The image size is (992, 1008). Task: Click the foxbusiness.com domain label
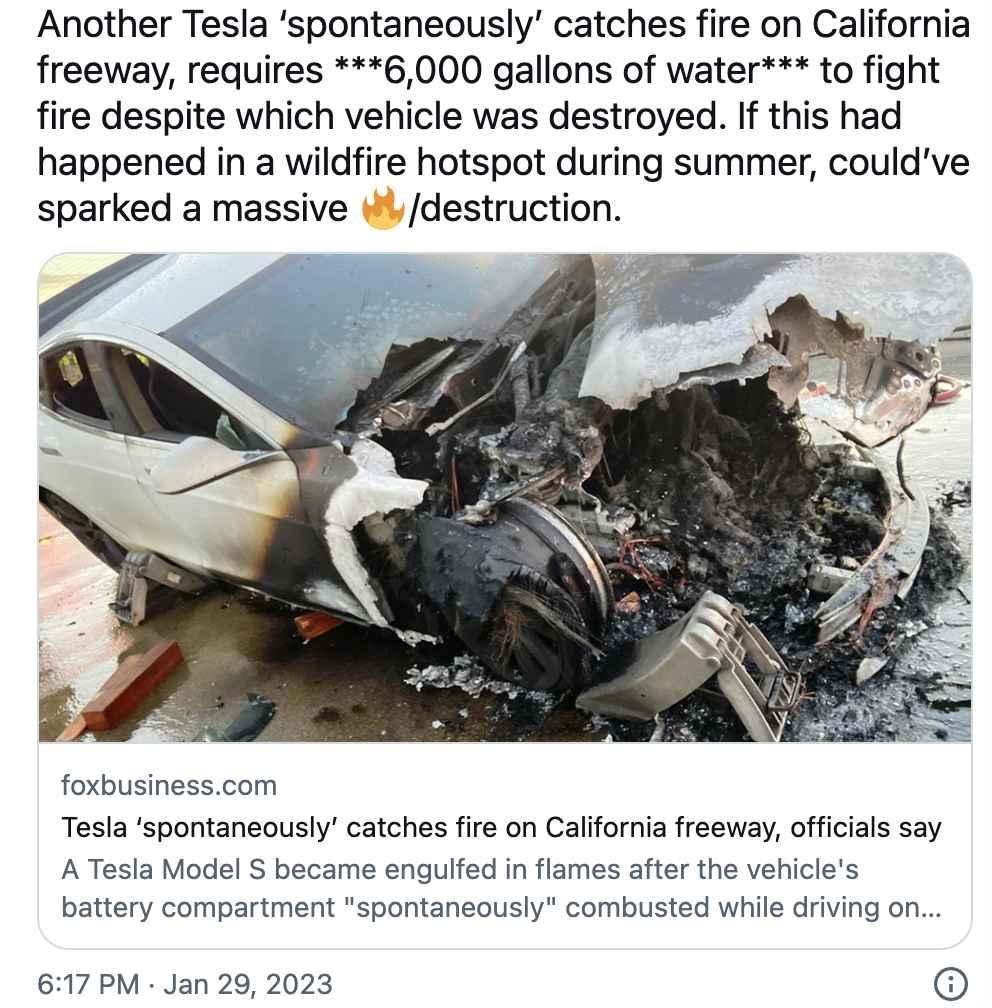[x=169, y=786]
